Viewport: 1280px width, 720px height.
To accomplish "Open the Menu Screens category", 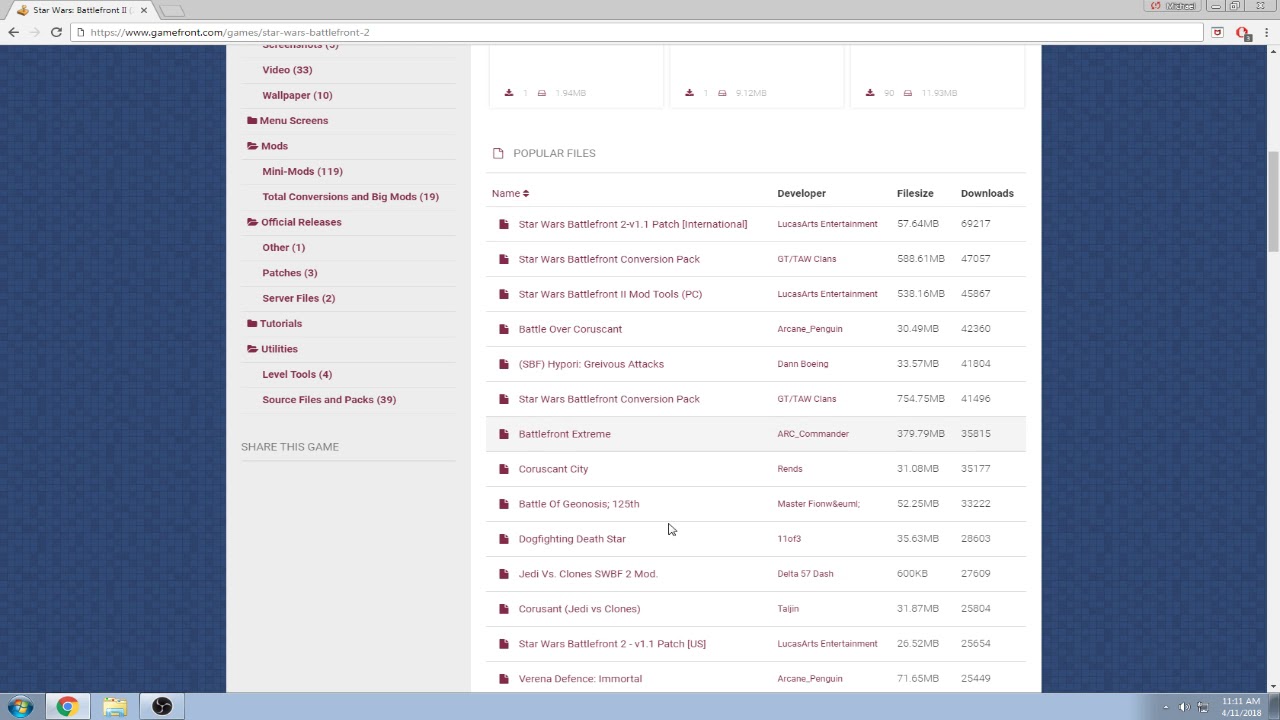I will click(x=294, y=120).
